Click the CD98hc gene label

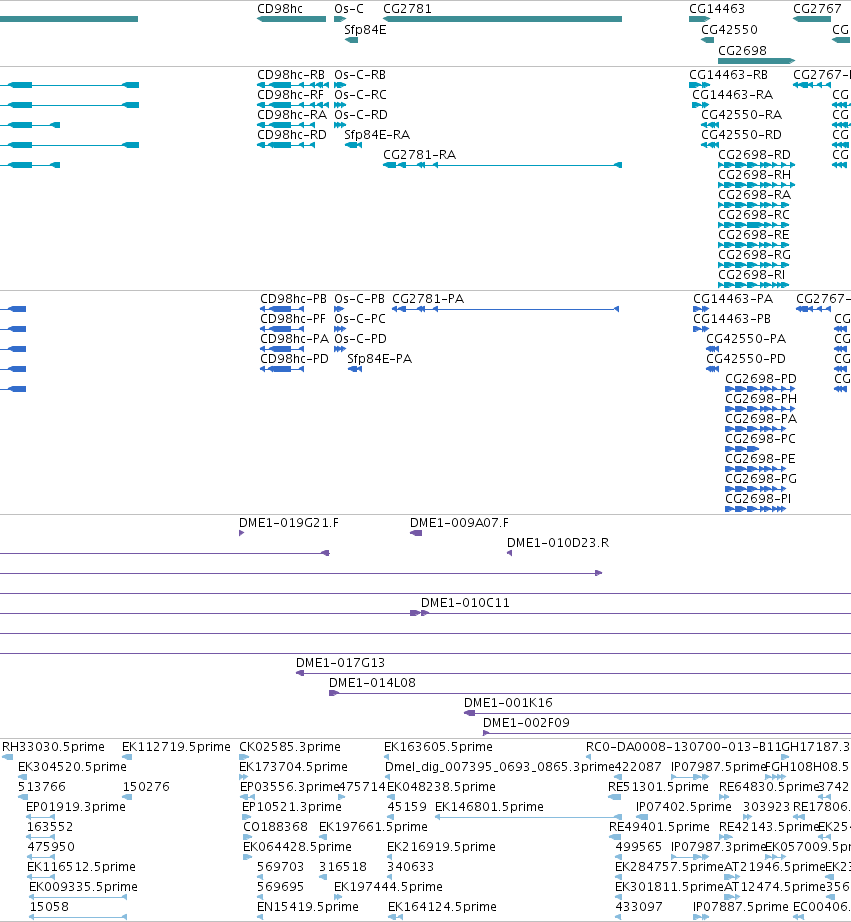[280, 9]
